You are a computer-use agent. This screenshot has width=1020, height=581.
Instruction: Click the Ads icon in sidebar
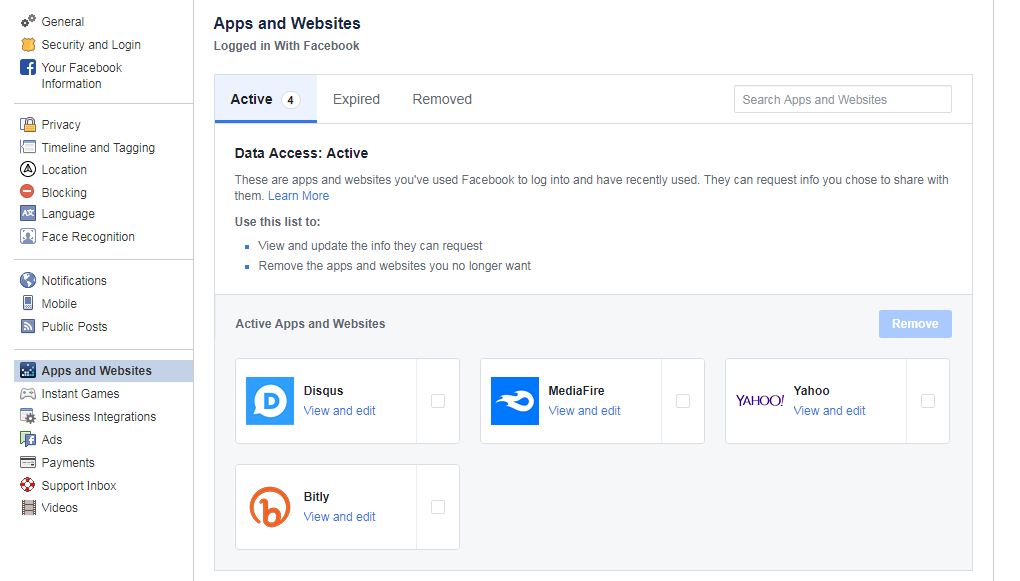(x=28, y=439)
